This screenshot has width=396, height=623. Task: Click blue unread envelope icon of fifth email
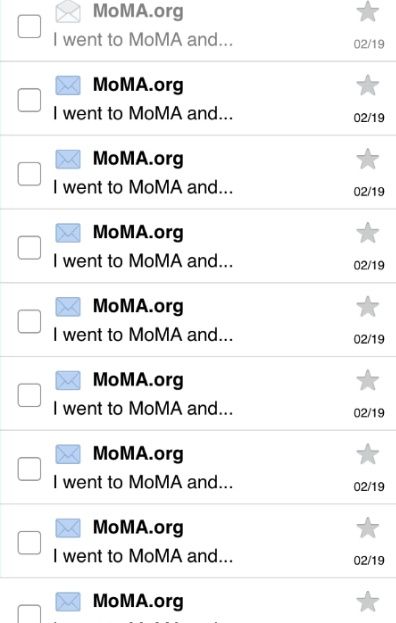[x=68, y=307]
